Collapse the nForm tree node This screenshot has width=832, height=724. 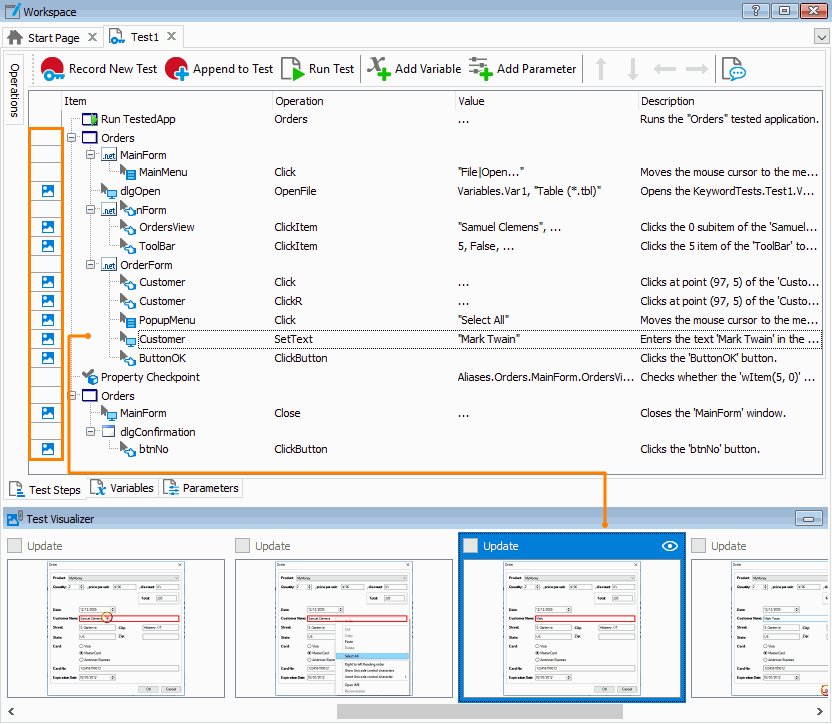[91, 210]
